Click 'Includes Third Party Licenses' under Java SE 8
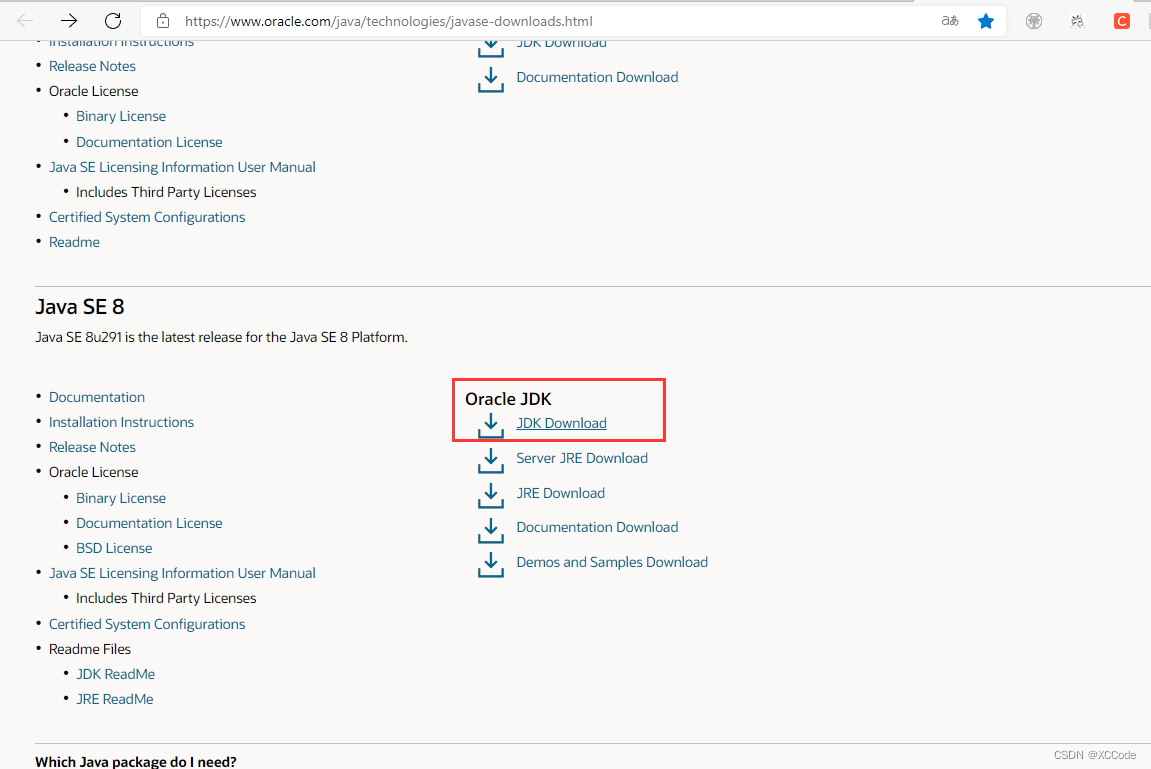This screenshot has width=1151, height=769. click(166, 598)
